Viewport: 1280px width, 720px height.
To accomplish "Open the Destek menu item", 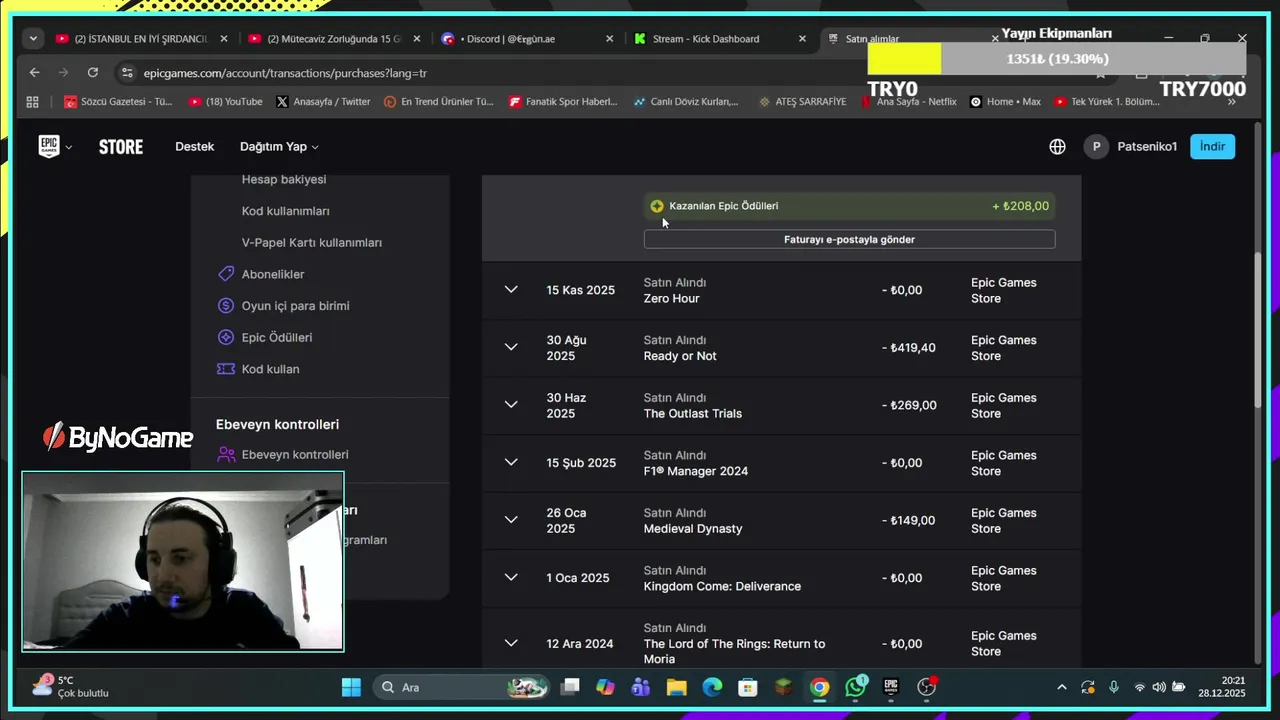I will click(195, 146).
